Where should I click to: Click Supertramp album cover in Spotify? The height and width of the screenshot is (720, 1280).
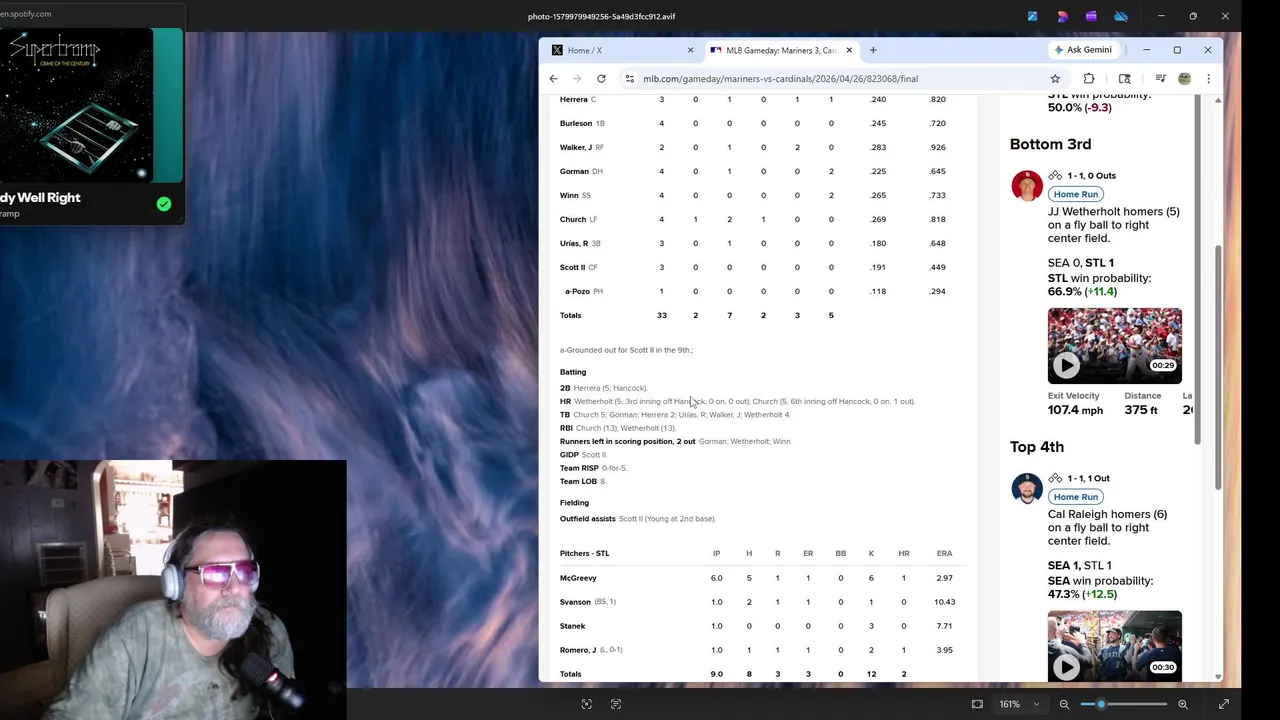[x=77, y=106]
